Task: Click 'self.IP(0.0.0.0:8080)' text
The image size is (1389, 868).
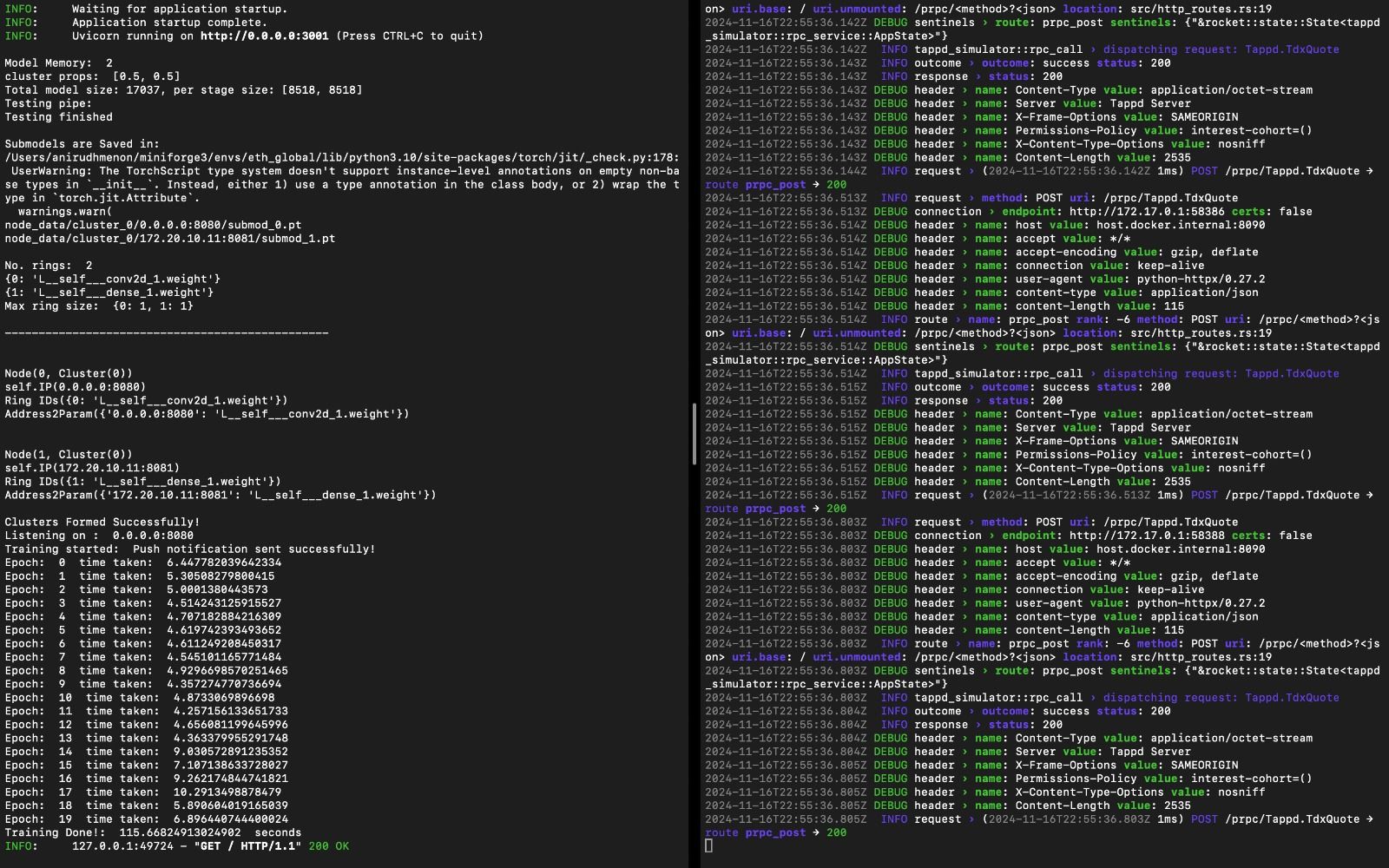Action: click(76, 387)
